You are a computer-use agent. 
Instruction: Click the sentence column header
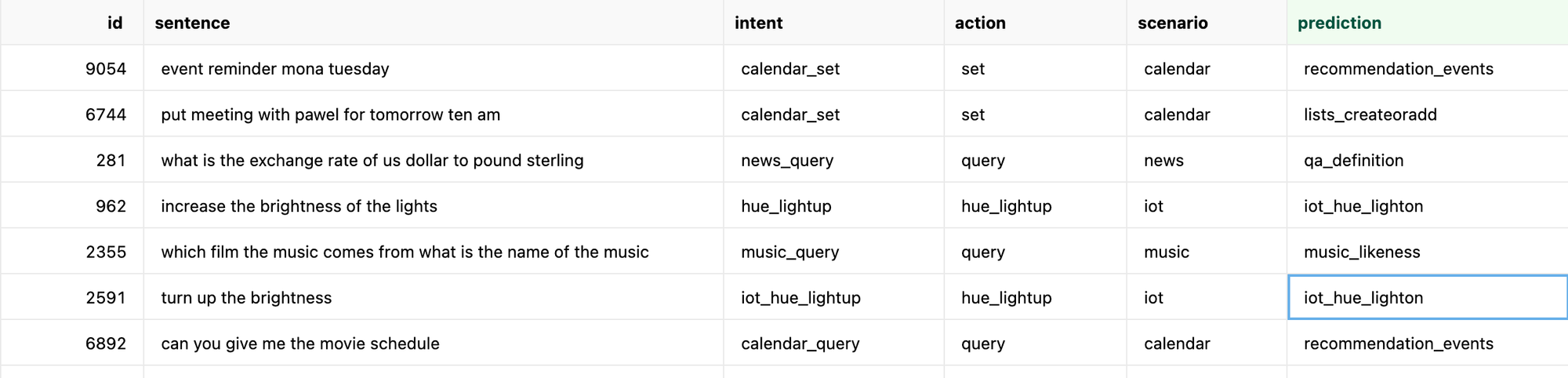click(192, 23)
